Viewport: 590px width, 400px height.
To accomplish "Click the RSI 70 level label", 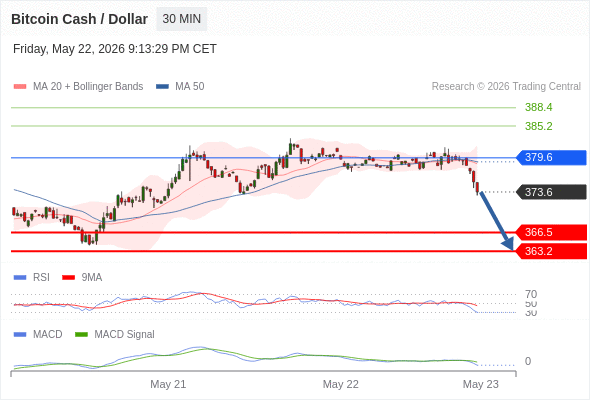I will pos(531,294).
